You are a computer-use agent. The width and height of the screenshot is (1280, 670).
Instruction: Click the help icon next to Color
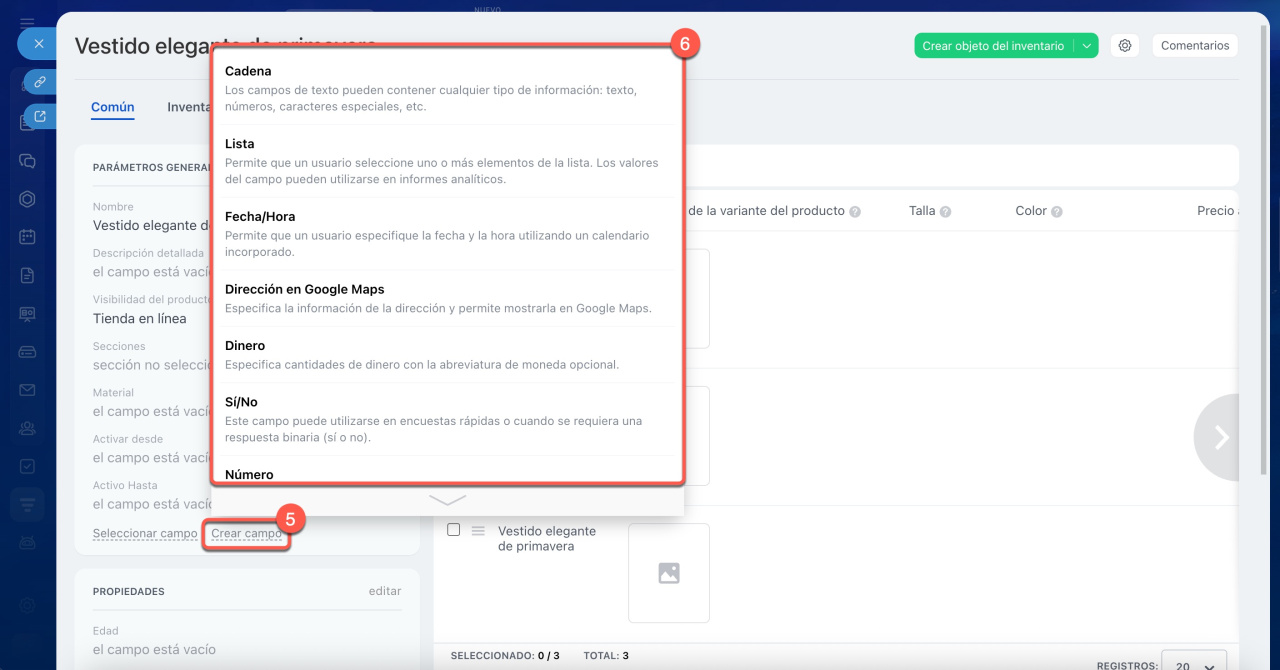1057,212
